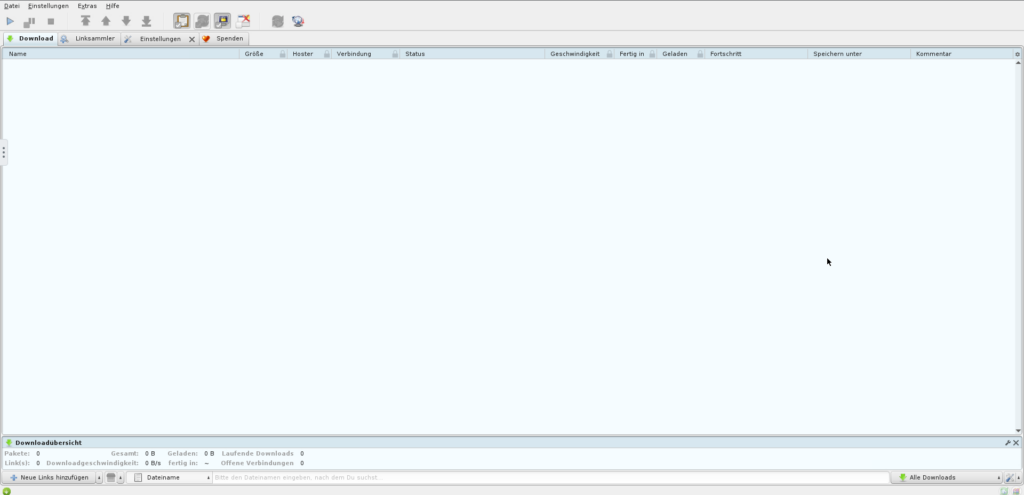This screenshot has width=1024, height=495.
Task: Expand arrow next to bottom tools icon
Action: coord(1019,478)
